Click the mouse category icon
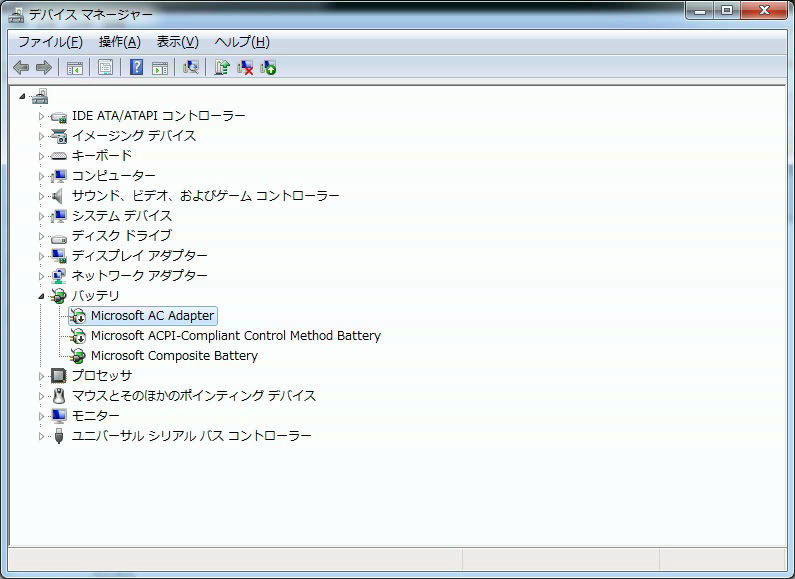The image size is (795, 579). click(59, 395)
